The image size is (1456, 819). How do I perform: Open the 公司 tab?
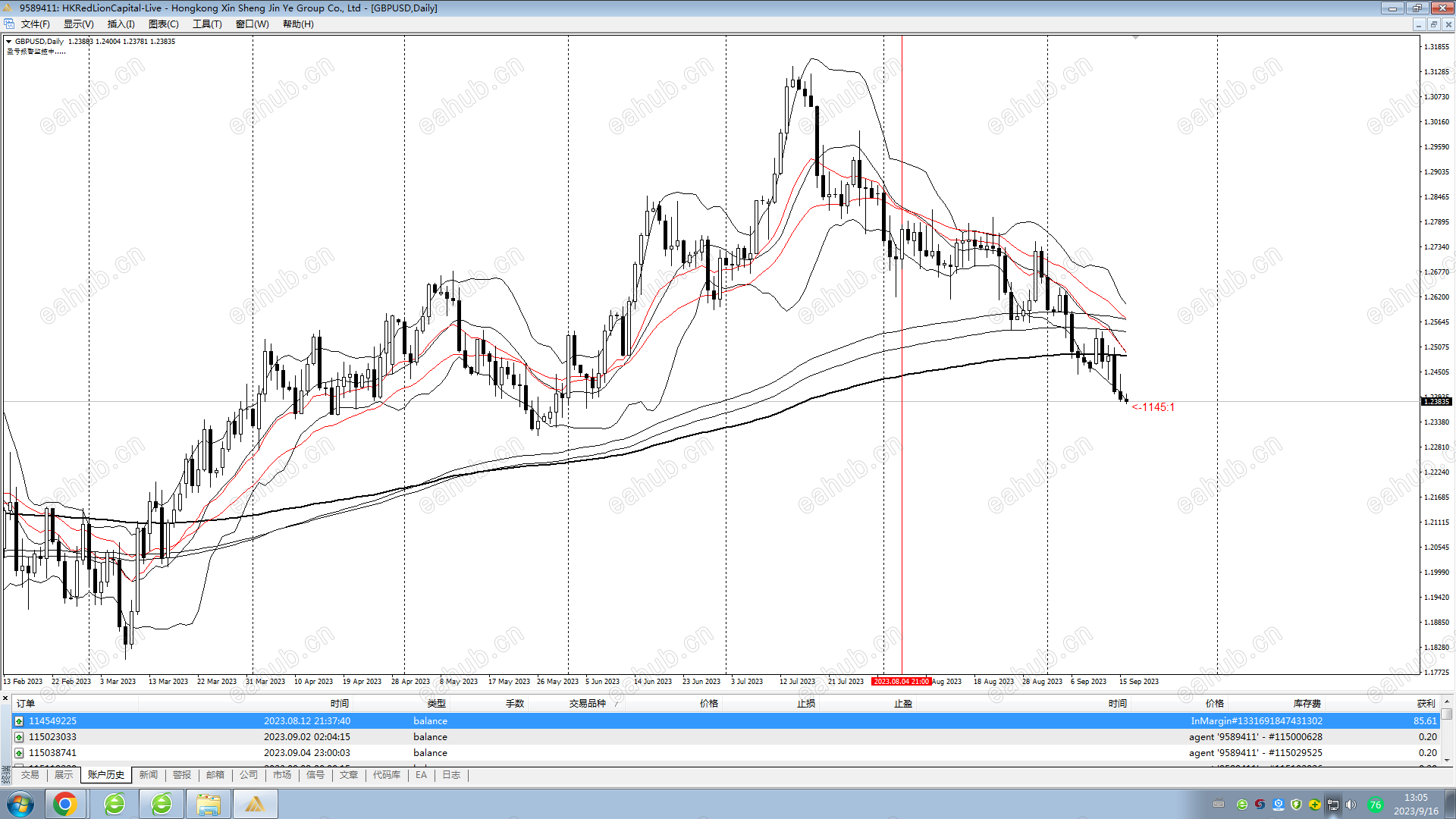pyautogui.click(x=248, y=775)
